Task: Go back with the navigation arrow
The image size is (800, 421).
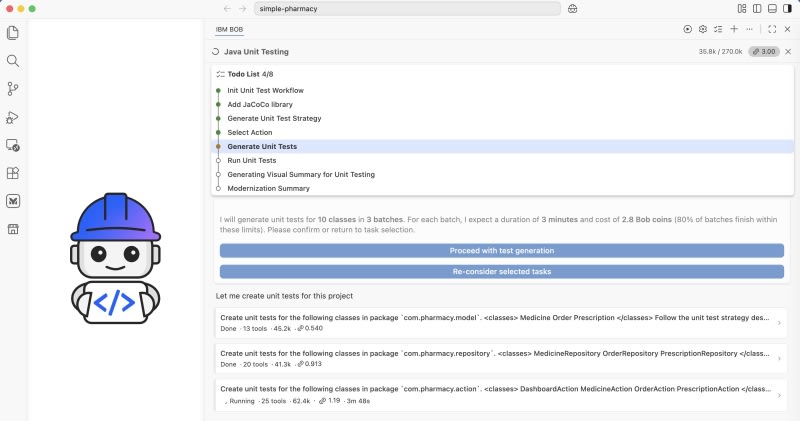Action: (x=227, y=9)
